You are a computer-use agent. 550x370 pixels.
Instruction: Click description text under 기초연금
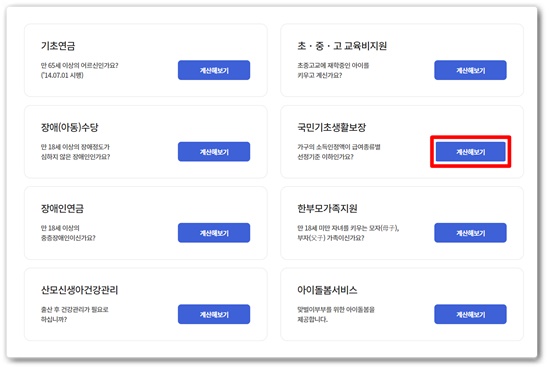click(x=79, y=70)
